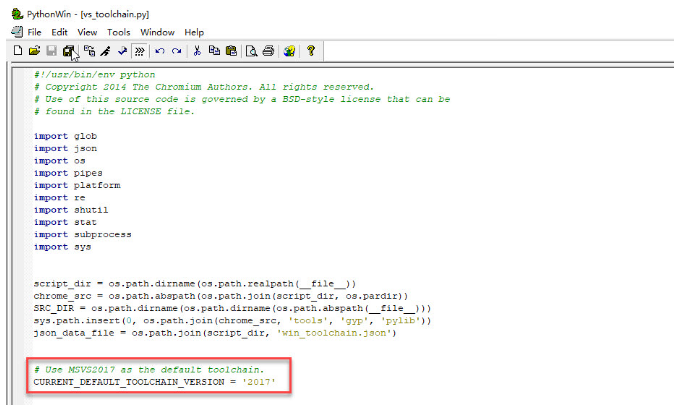This screenshot has width=678, height=409.
Task: Click the '#!/usr/bin/env python' shebang line
Action: pos(94,74)
